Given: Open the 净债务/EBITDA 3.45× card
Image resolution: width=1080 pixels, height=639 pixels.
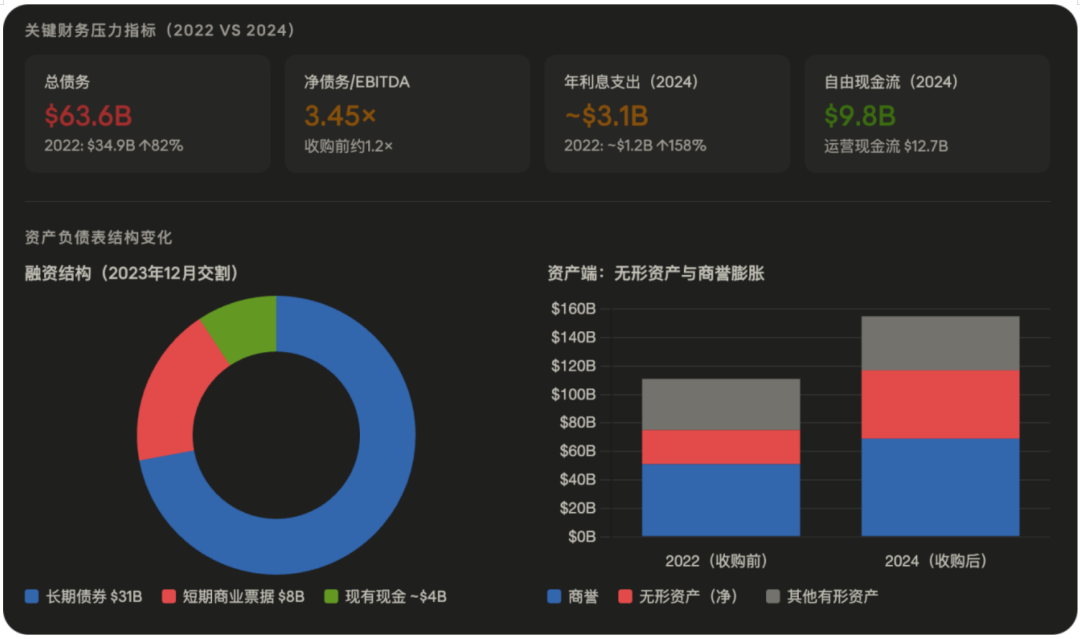Looking at the screenshot, I should pos(407,113).
